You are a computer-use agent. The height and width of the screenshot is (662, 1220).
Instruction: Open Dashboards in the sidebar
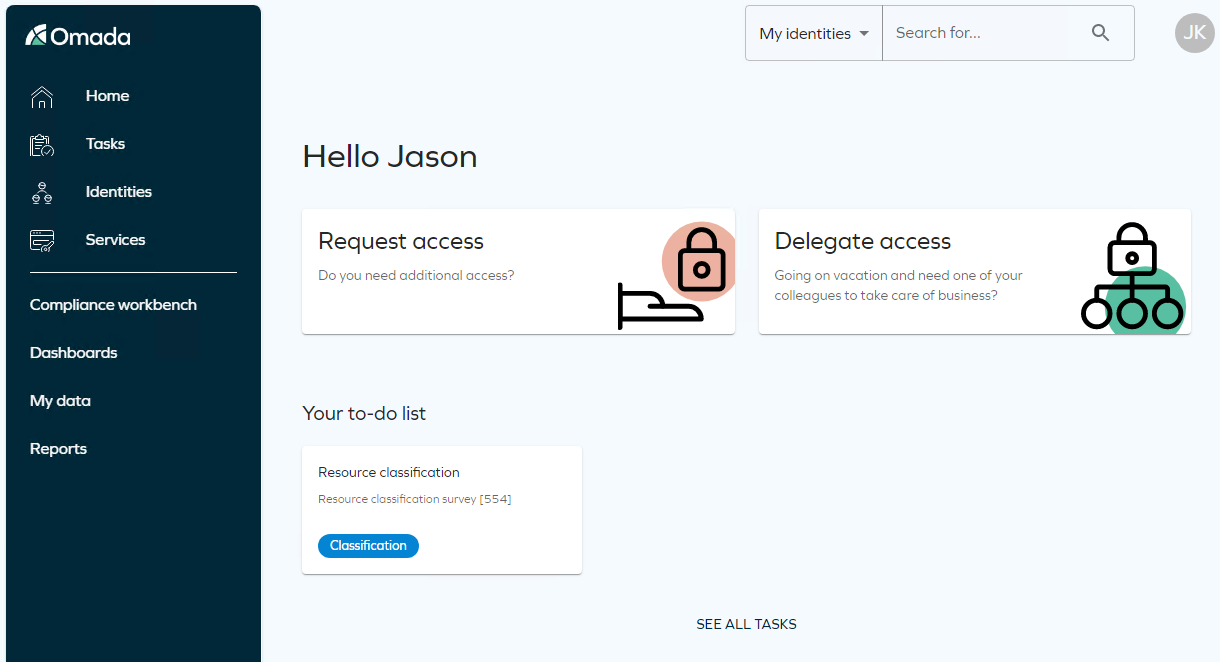coord(73,353)
